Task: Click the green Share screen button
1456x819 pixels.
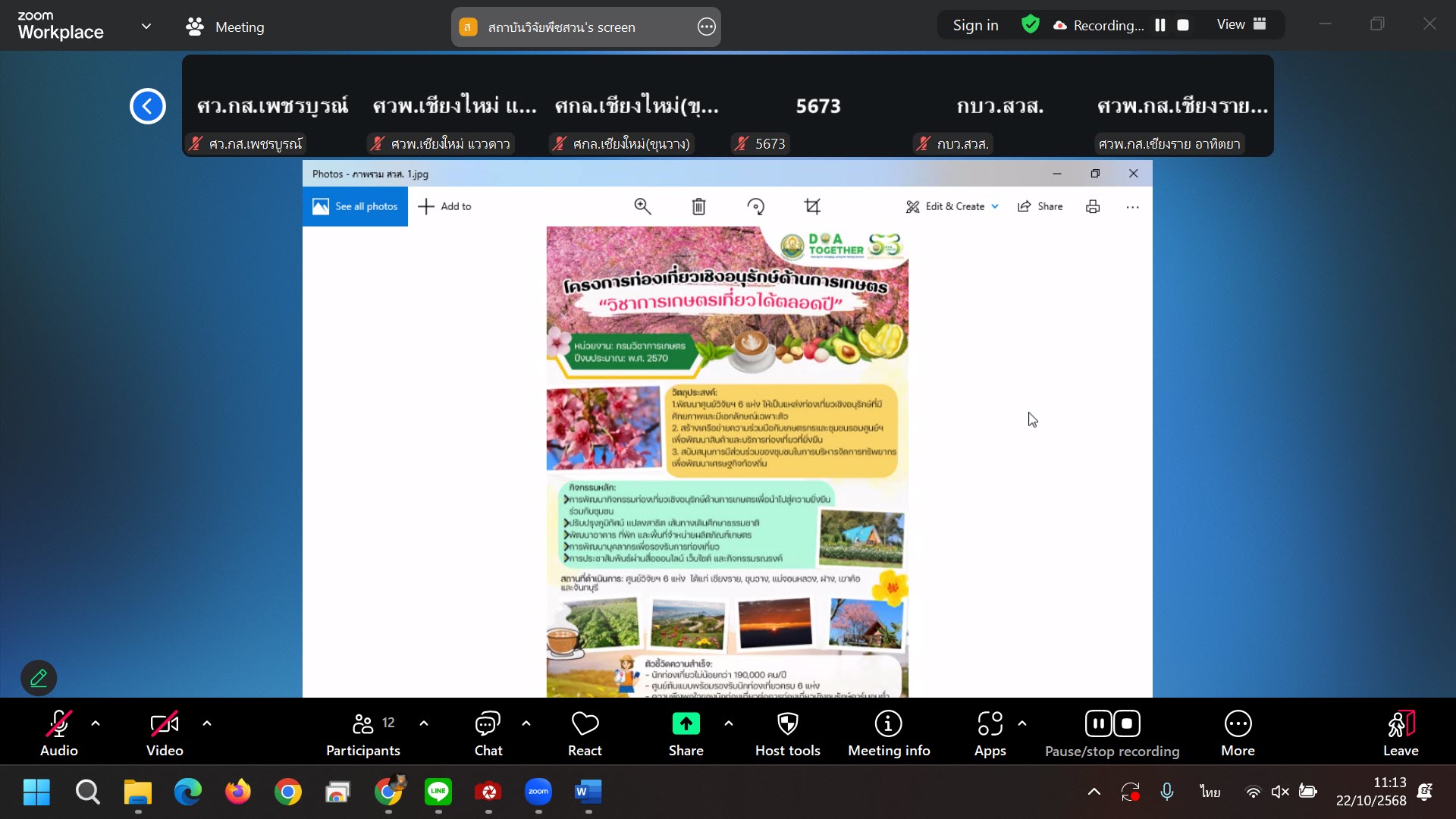Action: click(686, 724)
